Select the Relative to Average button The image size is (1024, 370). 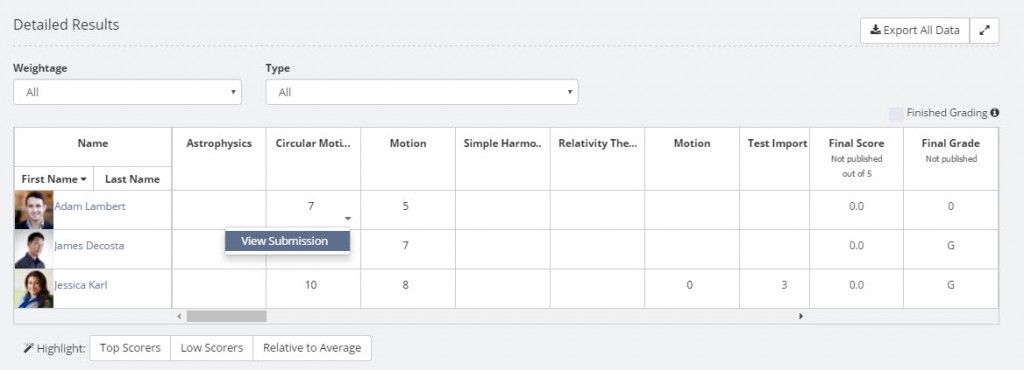[x=312, y=348]
